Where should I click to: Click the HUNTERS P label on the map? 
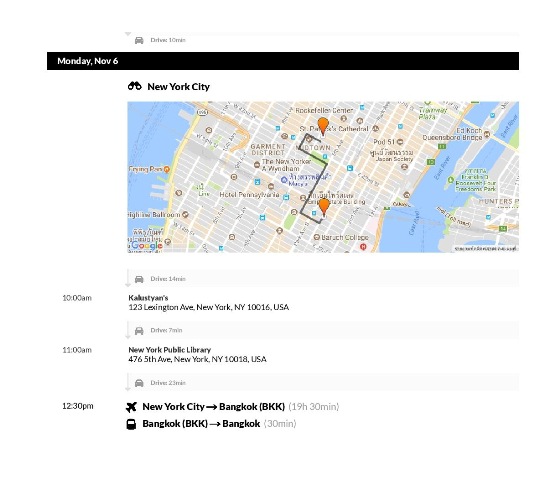[x=499, y=201]
